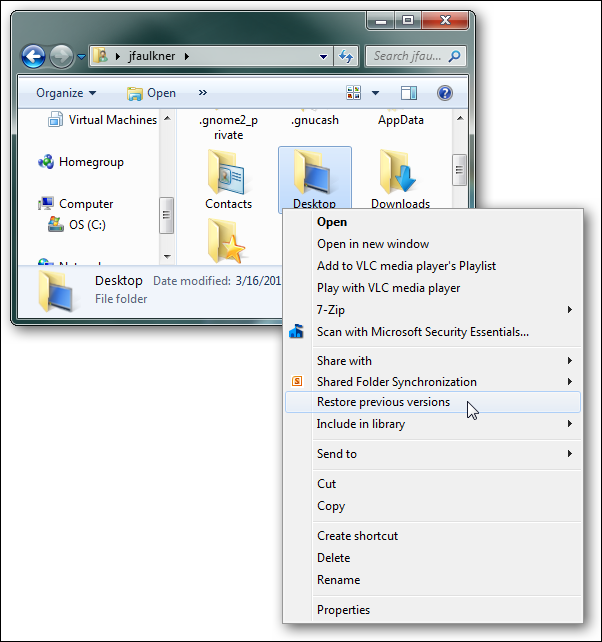Choose Rename from the context menu
Viewport: 602px width, 642px height.
[x=433, y=580]
